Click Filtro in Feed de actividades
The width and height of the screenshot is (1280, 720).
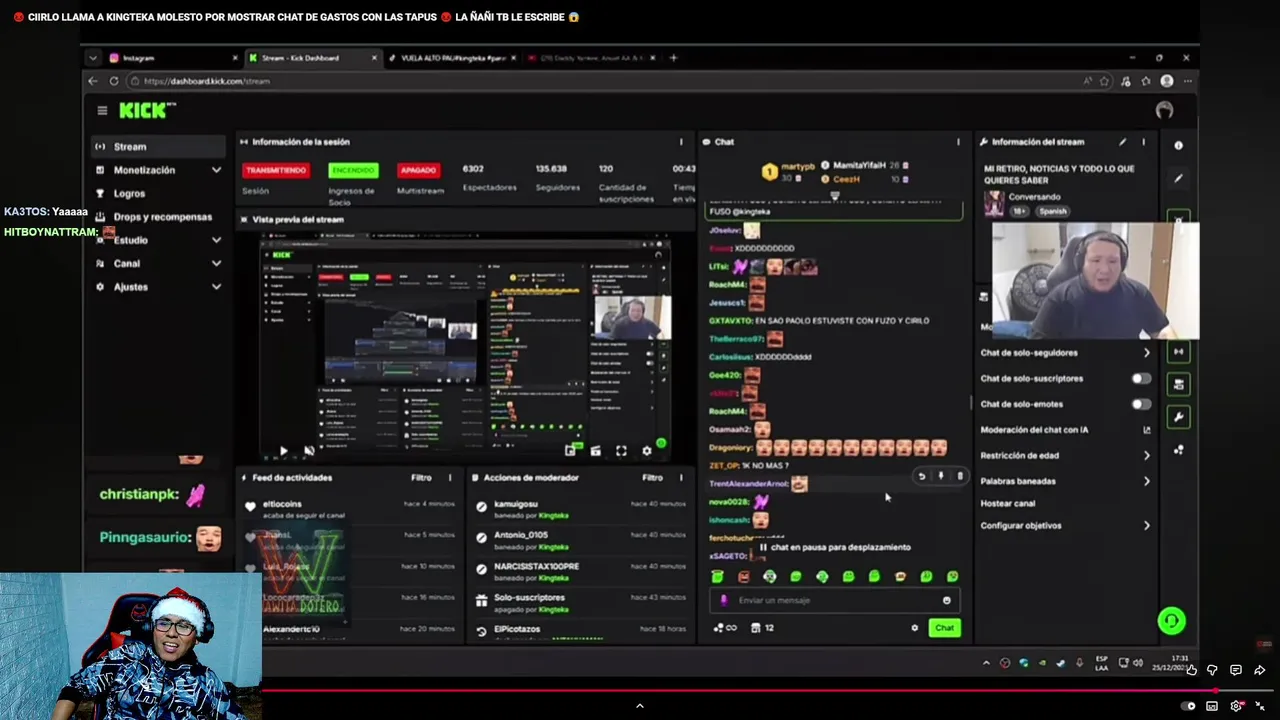(x=421, y=478)
